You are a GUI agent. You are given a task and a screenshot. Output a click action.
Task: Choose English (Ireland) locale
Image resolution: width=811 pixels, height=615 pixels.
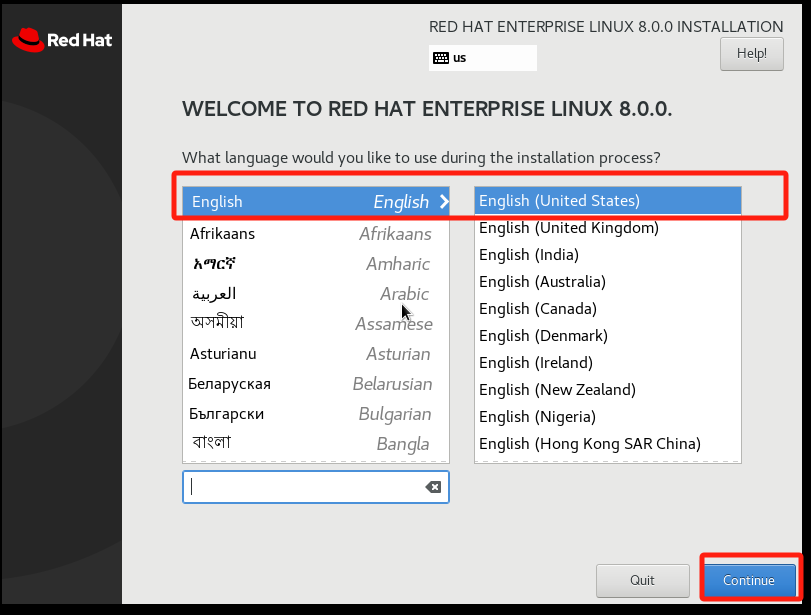point(608,363)
